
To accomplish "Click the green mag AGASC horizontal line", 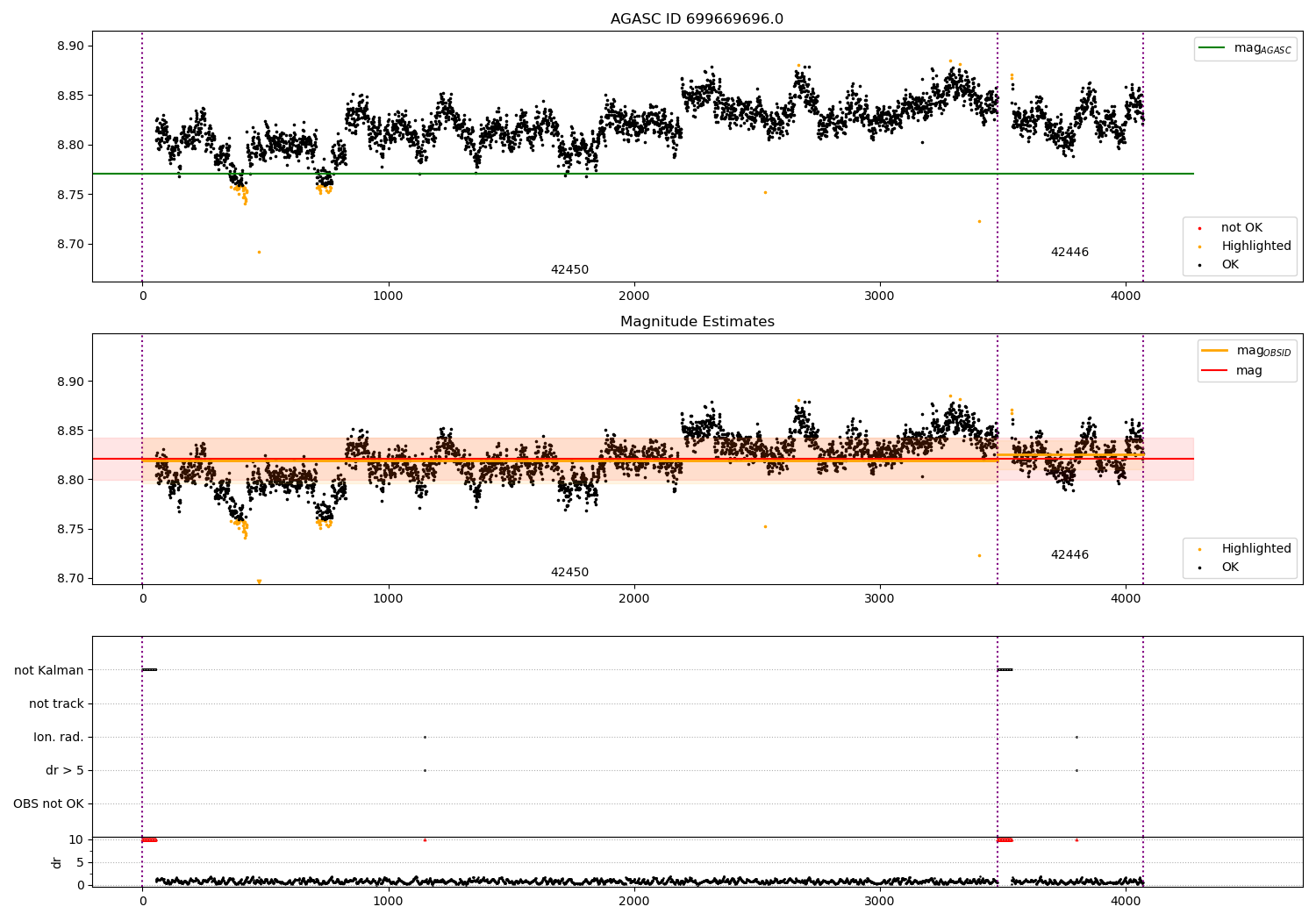I will 643,174.
